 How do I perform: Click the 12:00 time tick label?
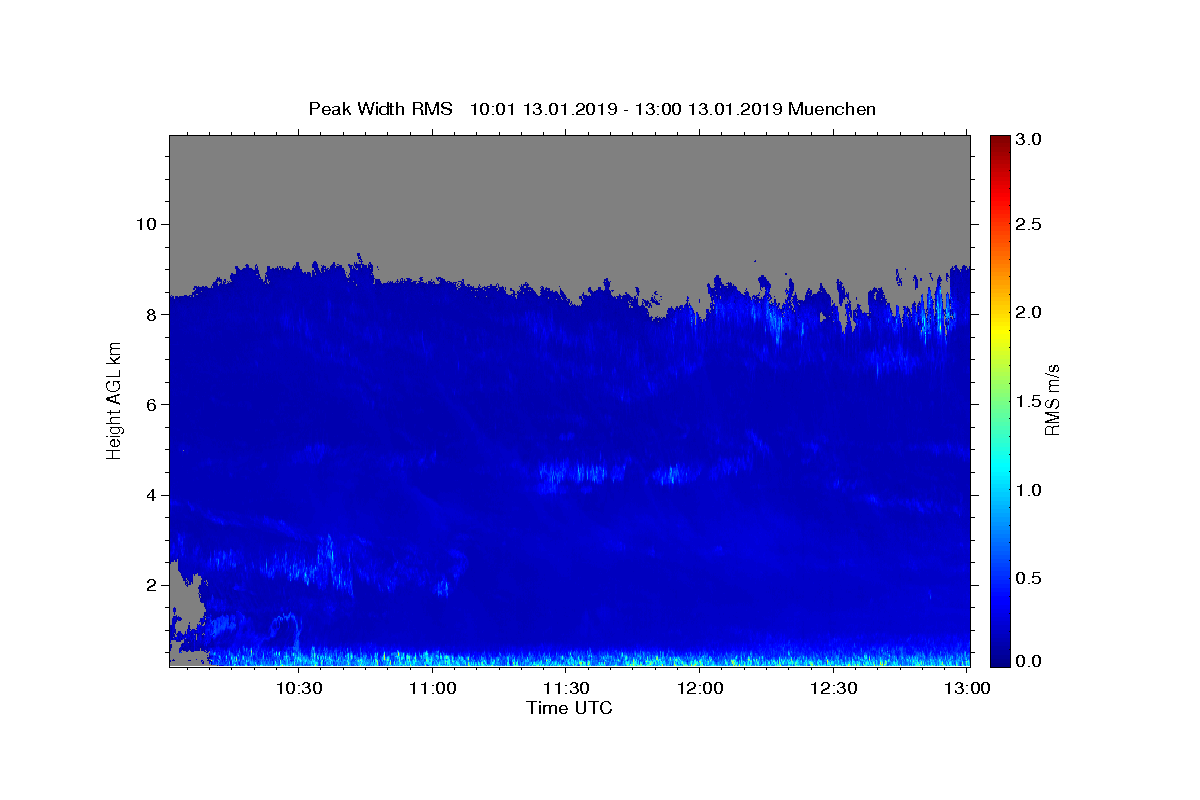click(x=700, y=688)
